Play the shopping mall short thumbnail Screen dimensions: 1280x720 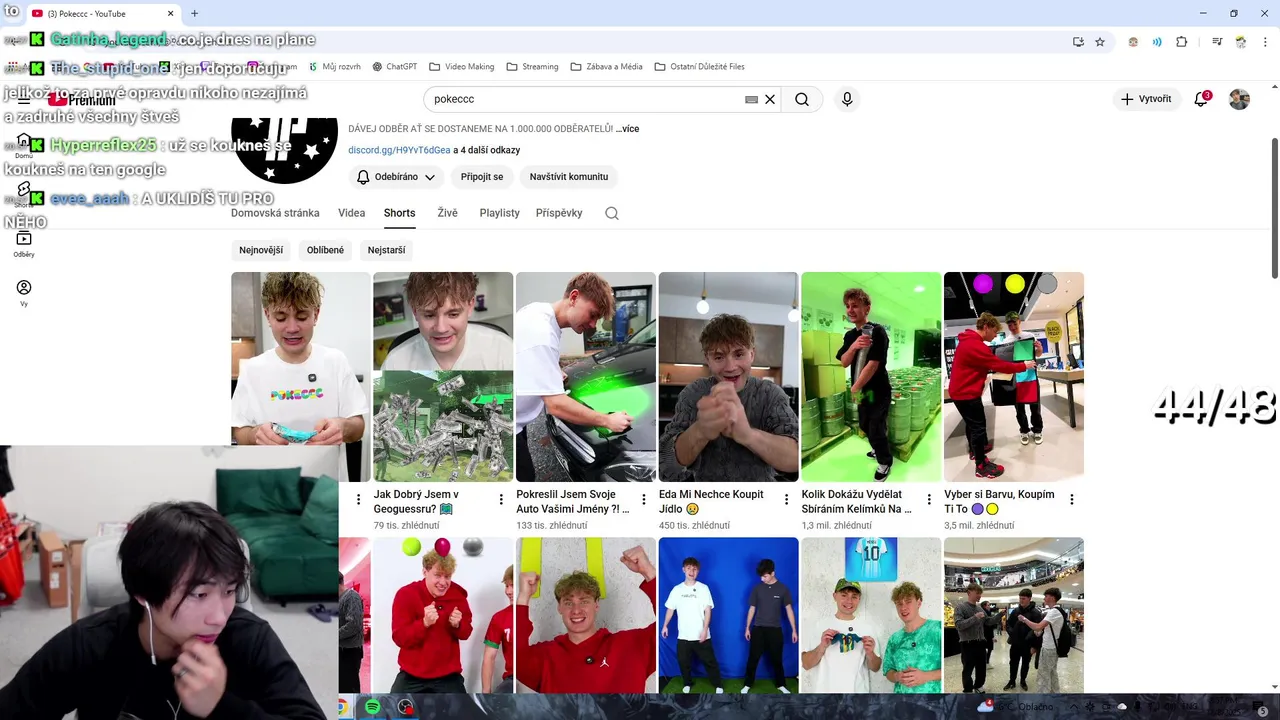(1014, 615)
